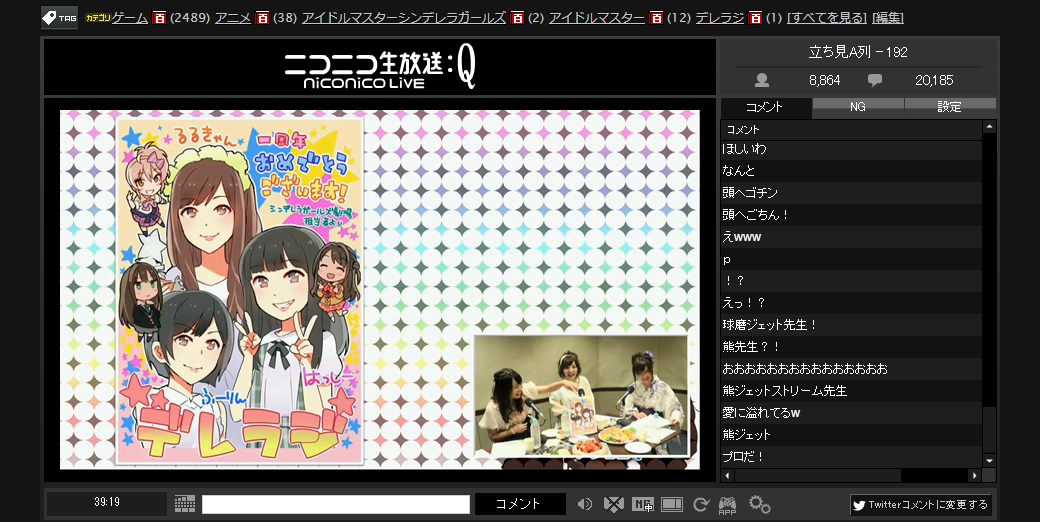This screenshot has width=1040, height=522.
Task: Open the デレラジ tag link
Action: (x=720, y=18)
